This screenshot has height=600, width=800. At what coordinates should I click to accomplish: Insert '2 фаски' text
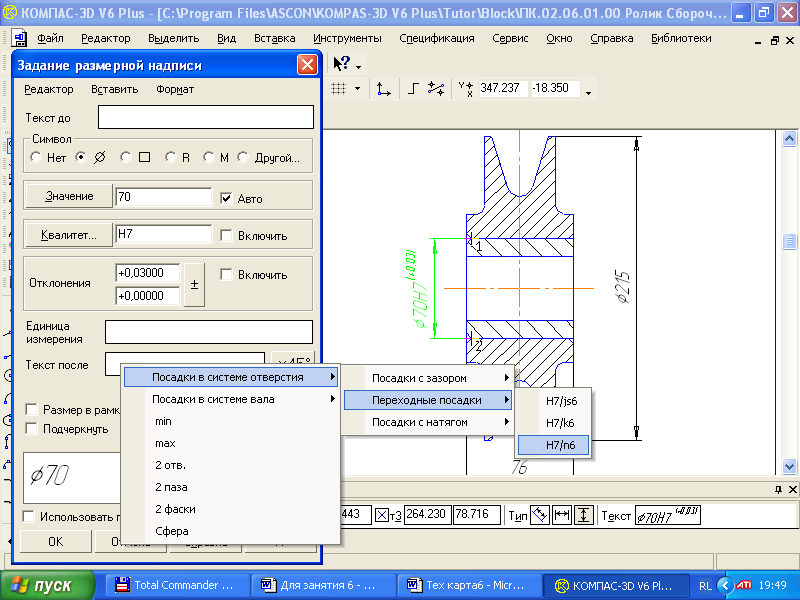click(x=232, y=509)
